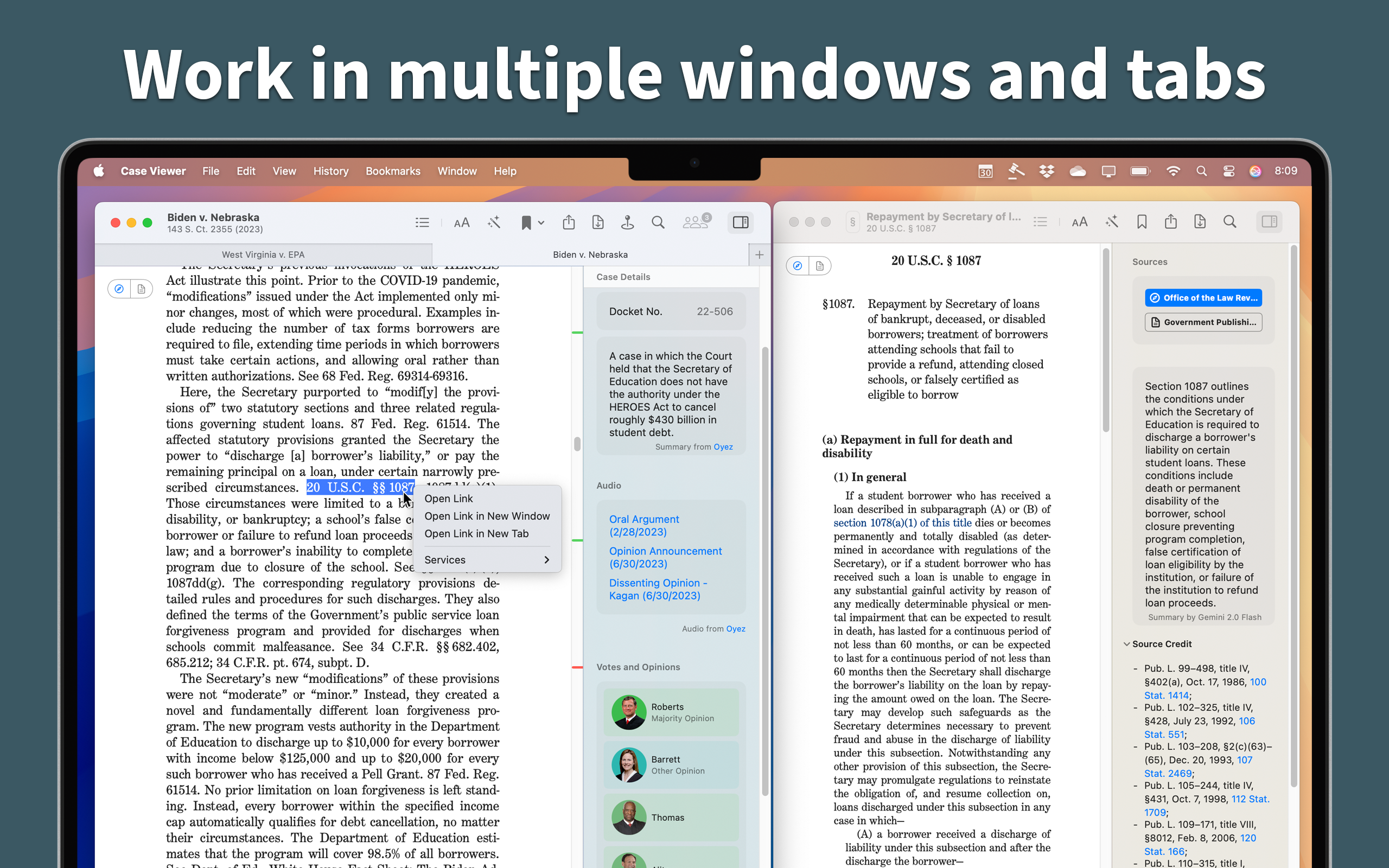Click the Wi-Fi status icon in menu bar
This screenshot has height=868, width=1389.
(x=1173, y=171)
